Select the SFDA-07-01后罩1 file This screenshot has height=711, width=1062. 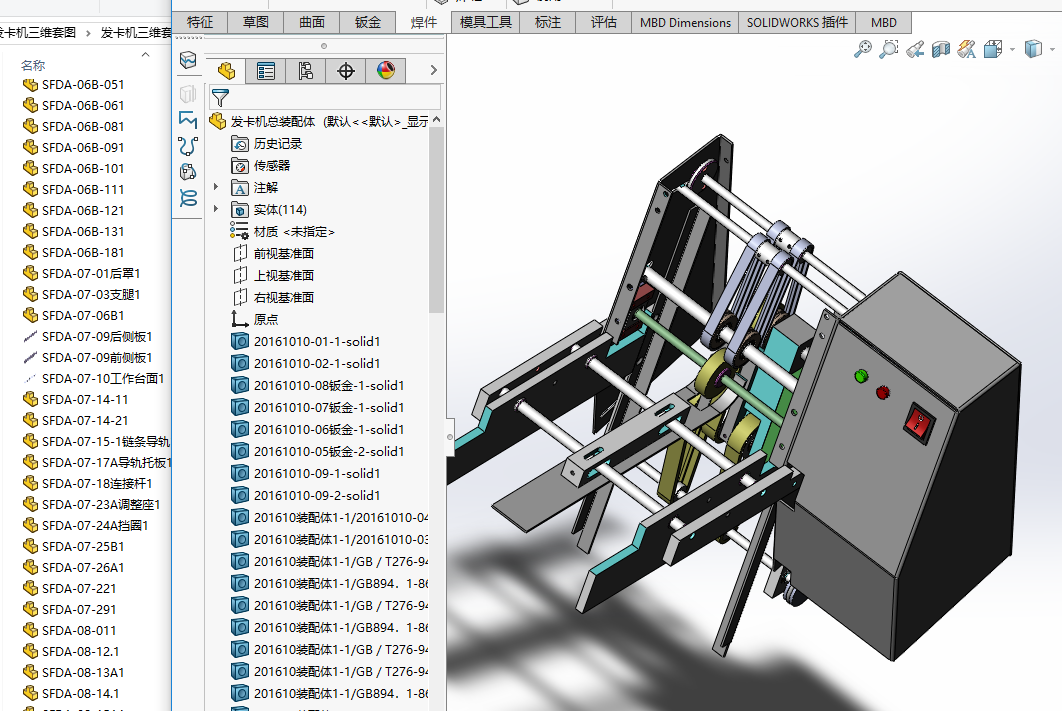click(x=90, y=273)
